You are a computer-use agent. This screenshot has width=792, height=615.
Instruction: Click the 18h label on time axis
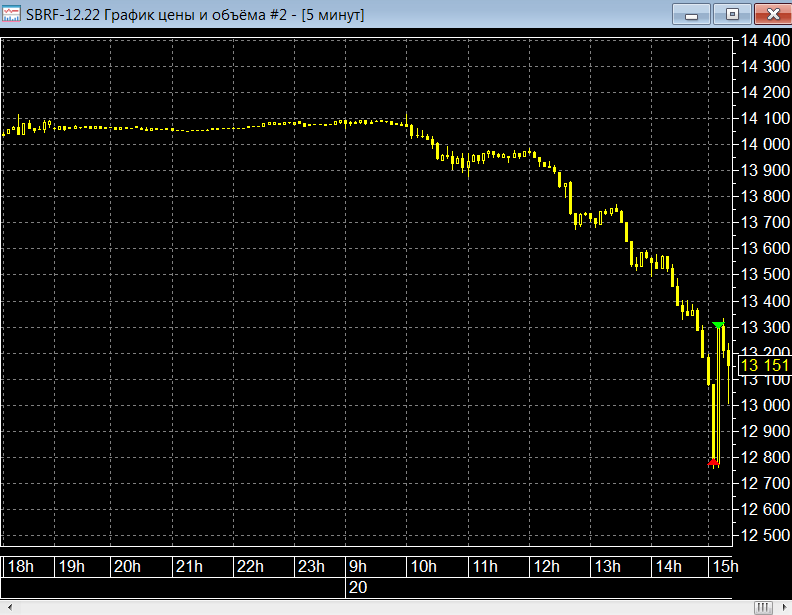(x=21, y=567)
